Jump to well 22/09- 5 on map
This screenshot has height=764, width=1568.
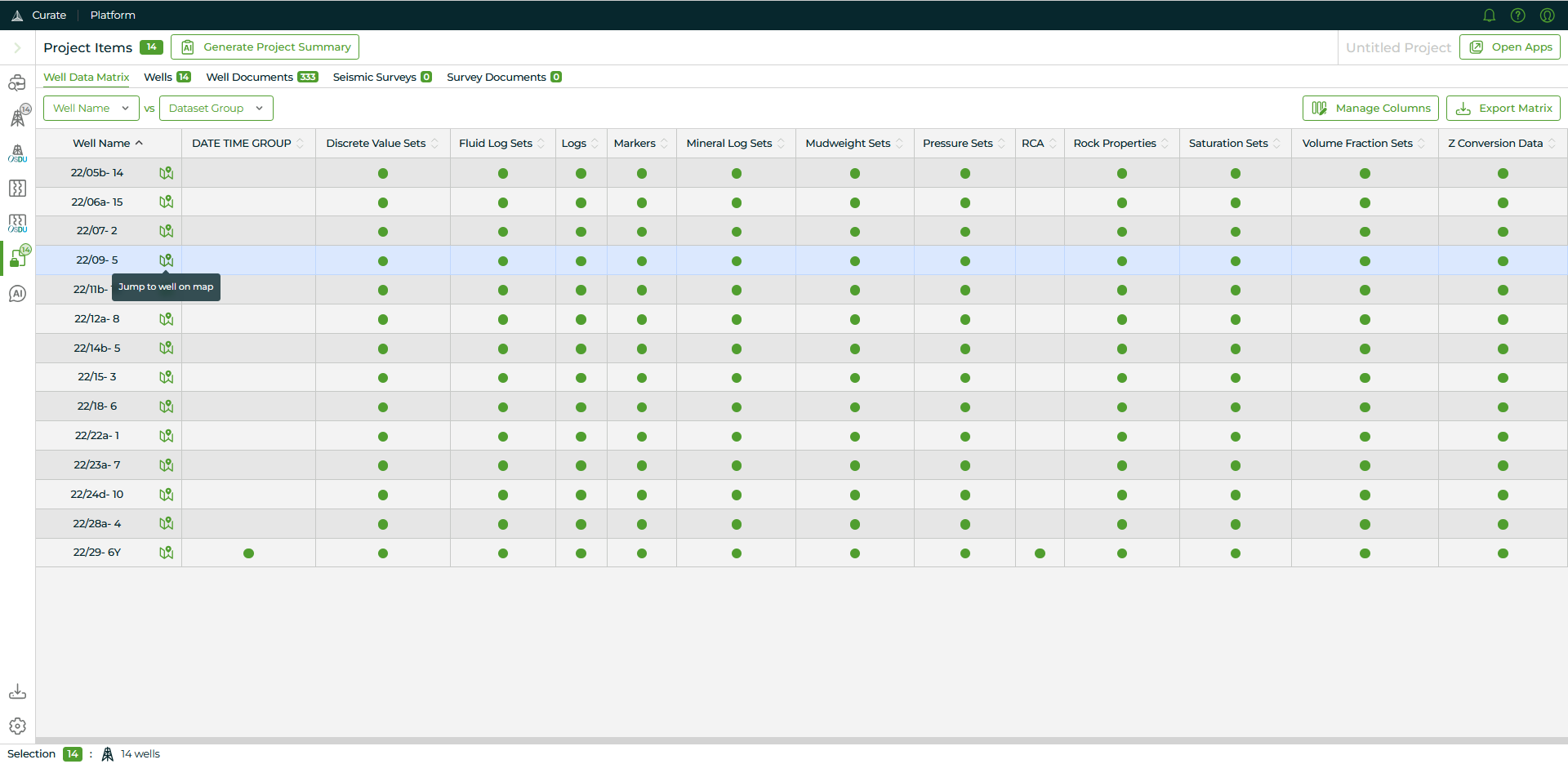click(166, 260)
